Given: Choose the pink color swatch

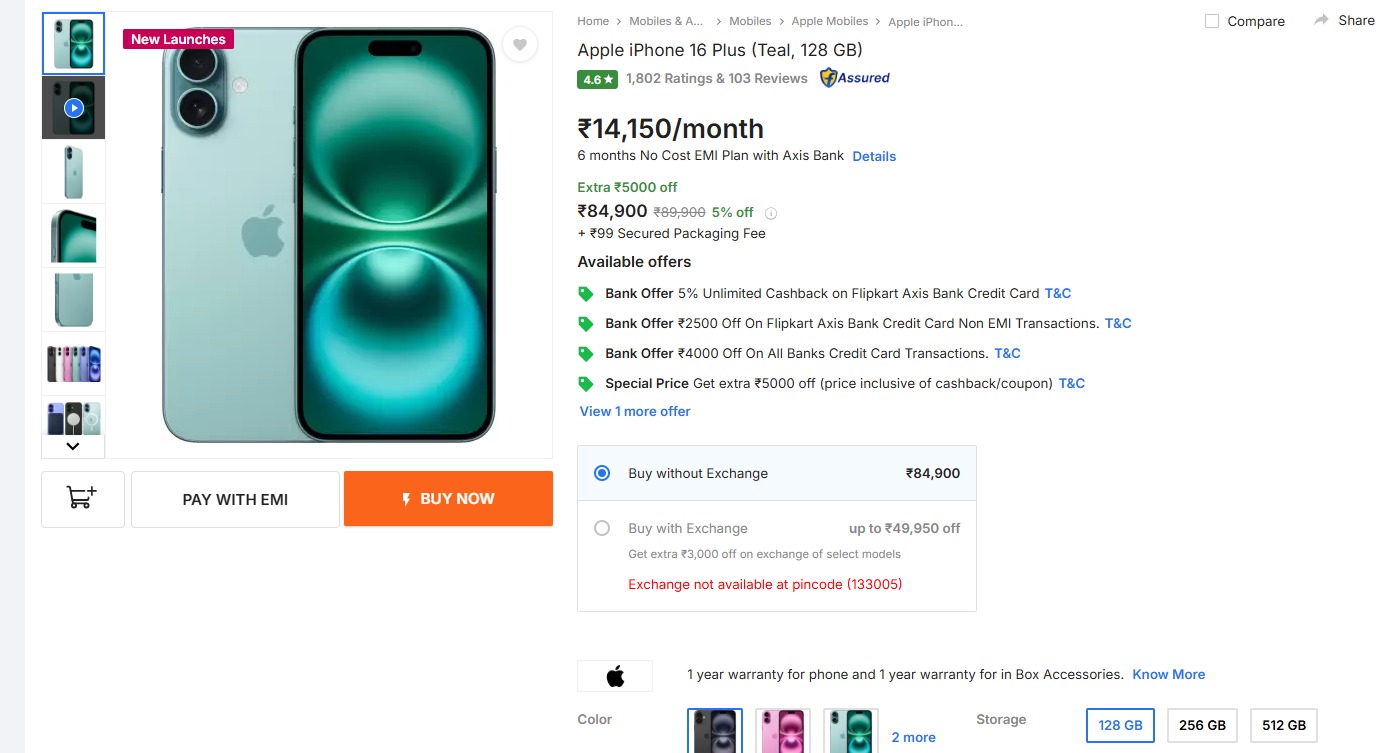Looking at the screenshot, I should coord(783,731).
